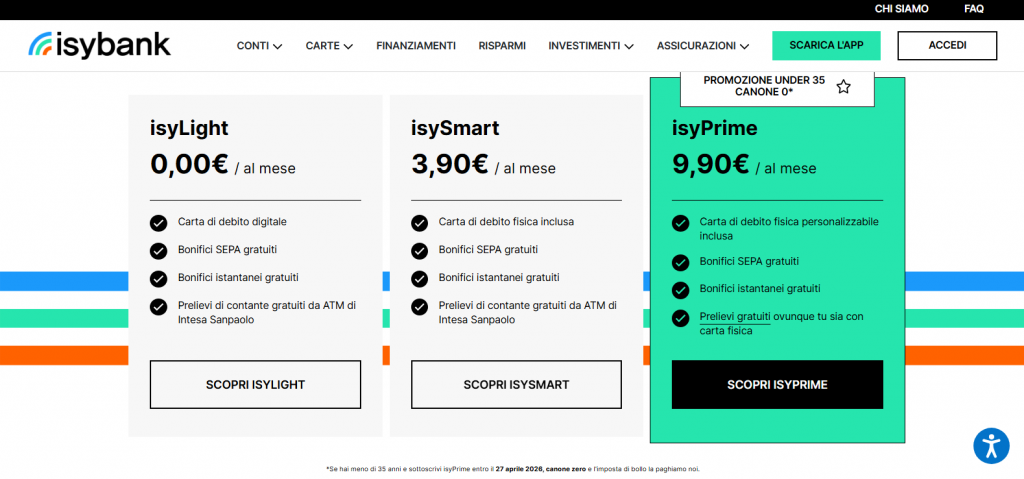Open the accessibility widget icon
Screen dimensions: 1024x479
[991, 446]
